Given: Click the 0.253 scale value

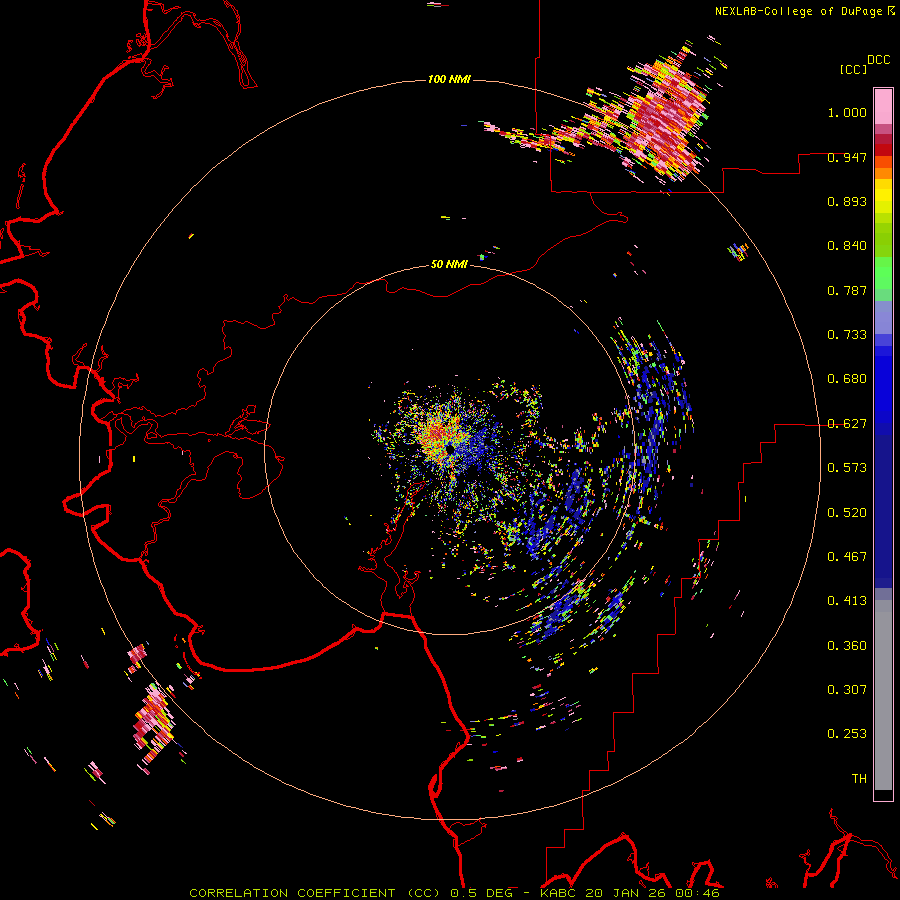Looking at the screenshot, I should click(x=847, y=734).
